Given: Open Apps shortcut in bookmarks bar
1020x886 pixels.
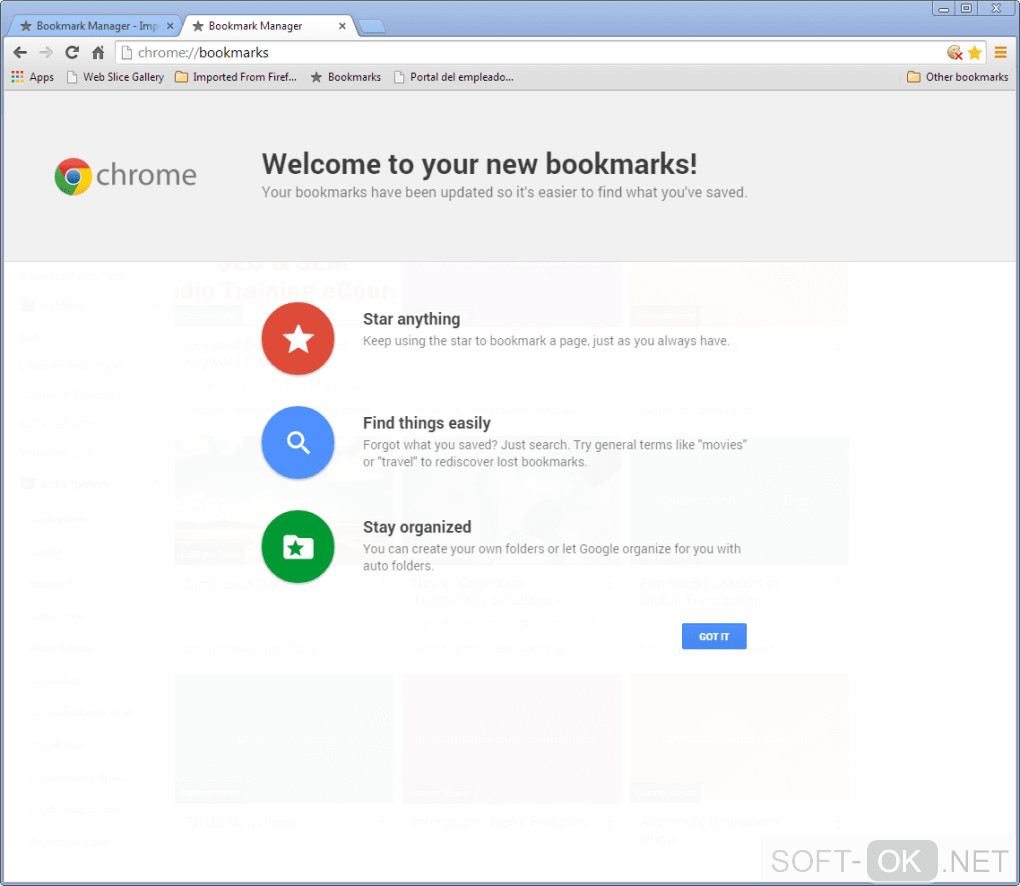Looking at the screenshot, I should [x=33, y=77].
